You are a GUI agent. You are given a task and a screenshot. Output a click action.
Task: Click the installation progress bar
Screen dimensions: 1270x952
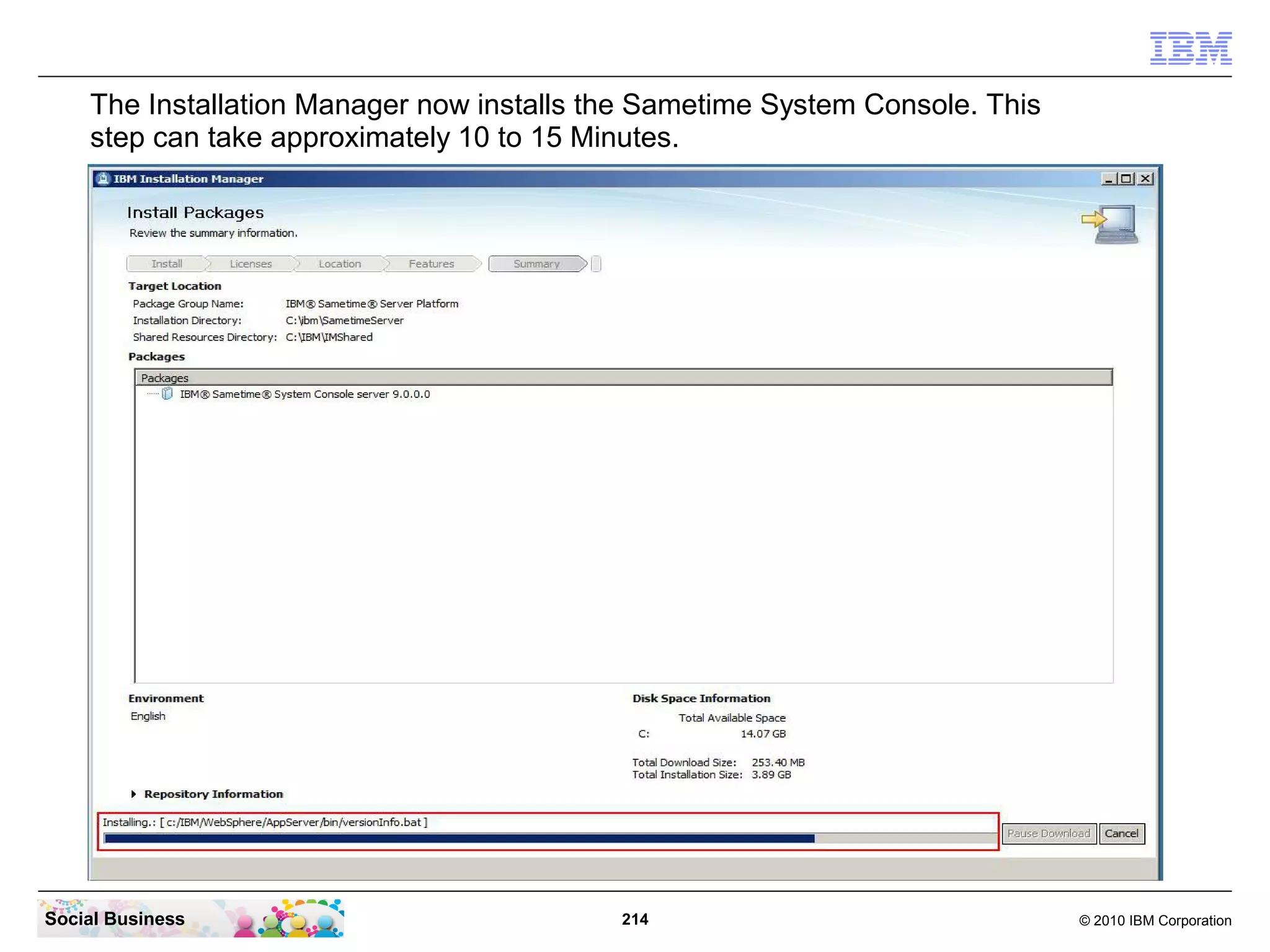tap(550, 839)
